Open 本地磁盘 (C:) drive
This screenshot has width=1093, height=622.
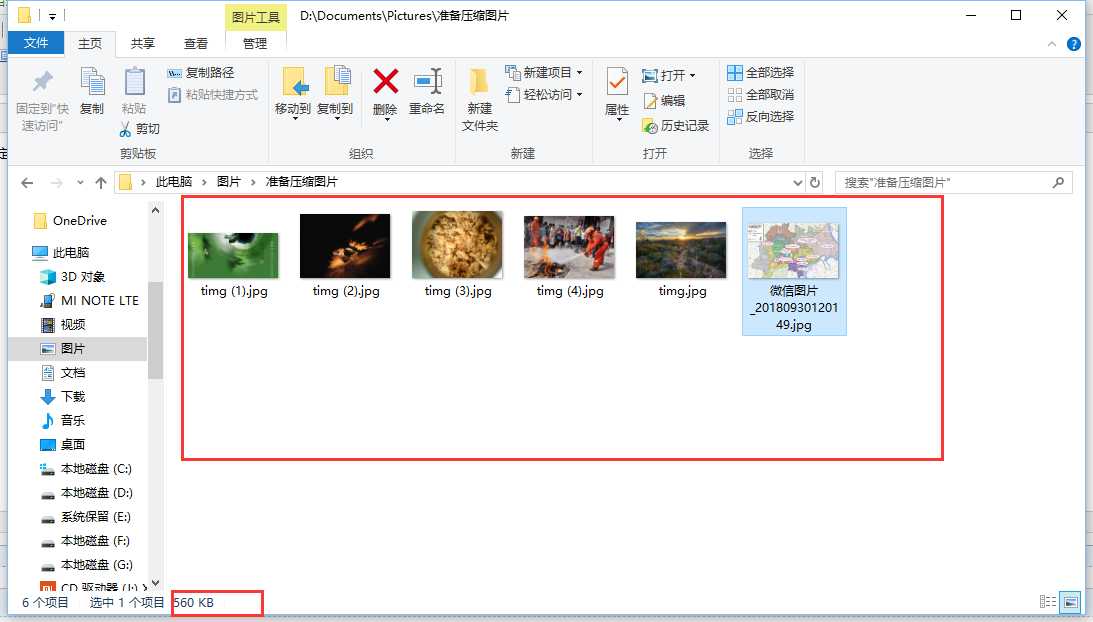pyautogui.click(x=86, y=469)
